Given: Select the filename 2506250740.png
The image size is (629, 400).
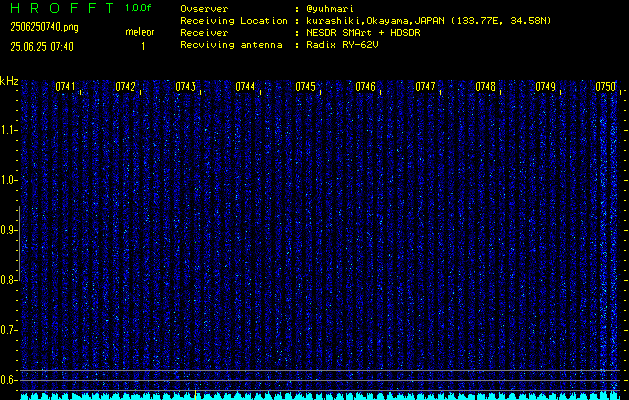Looking at the screenshot, I should coord(44,27).
